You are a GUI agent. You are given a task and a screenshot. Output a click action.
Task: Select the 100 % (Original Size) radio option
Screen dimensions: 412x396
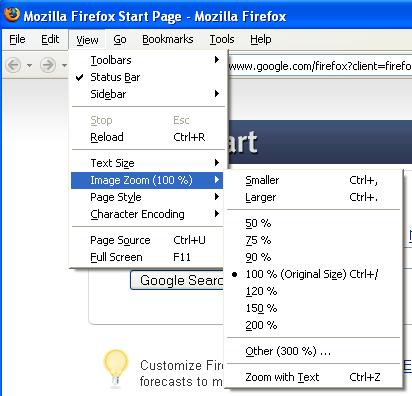[x=313, y=274]
